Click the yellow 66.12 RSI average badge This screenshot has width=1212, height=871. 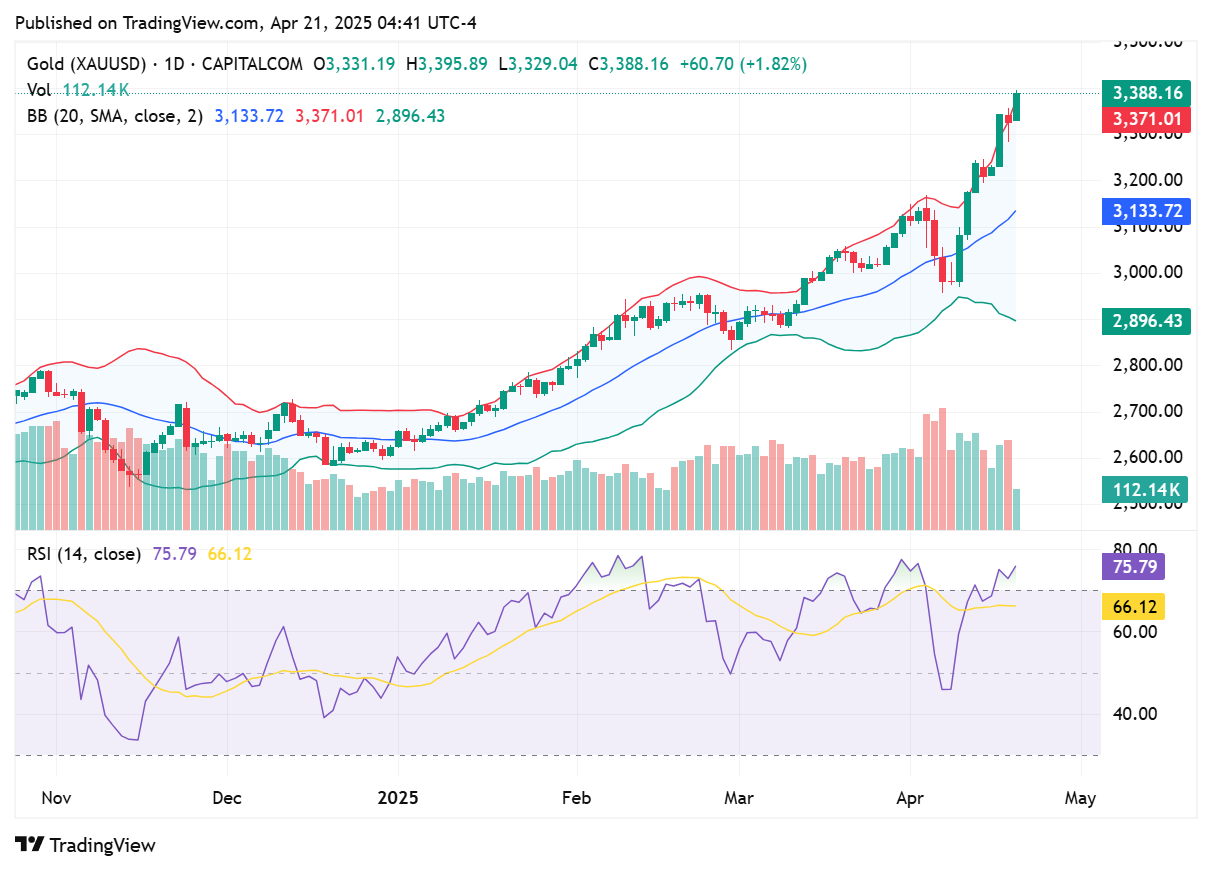pos(1133,607)
